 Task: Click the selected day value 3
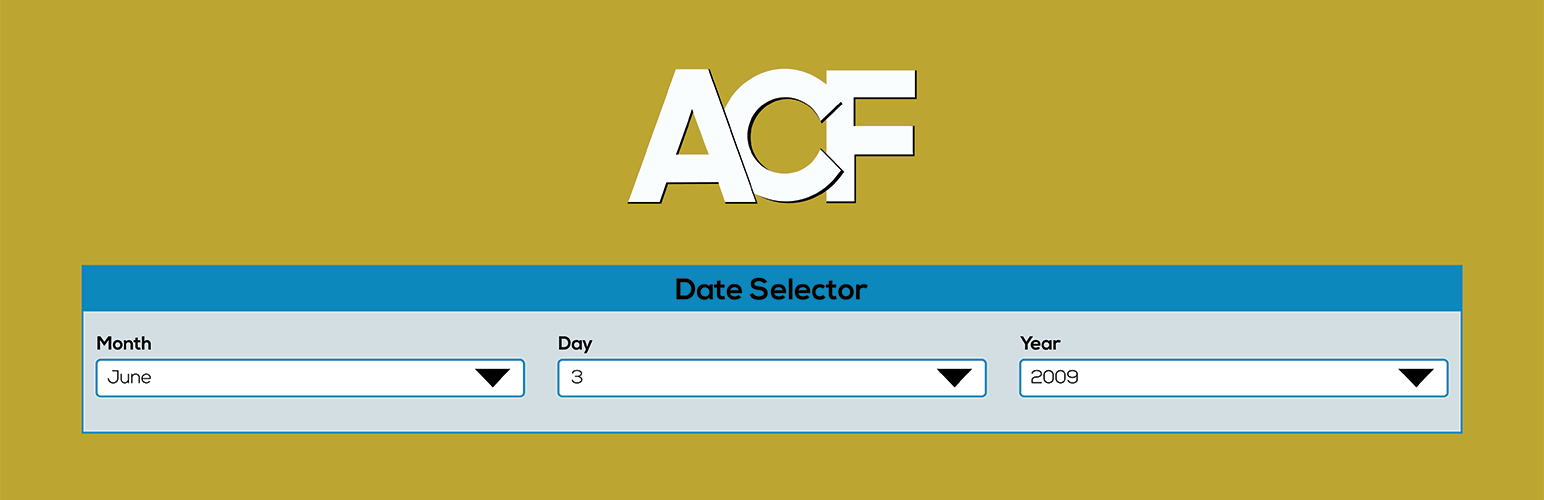click(x=576, y=378)
